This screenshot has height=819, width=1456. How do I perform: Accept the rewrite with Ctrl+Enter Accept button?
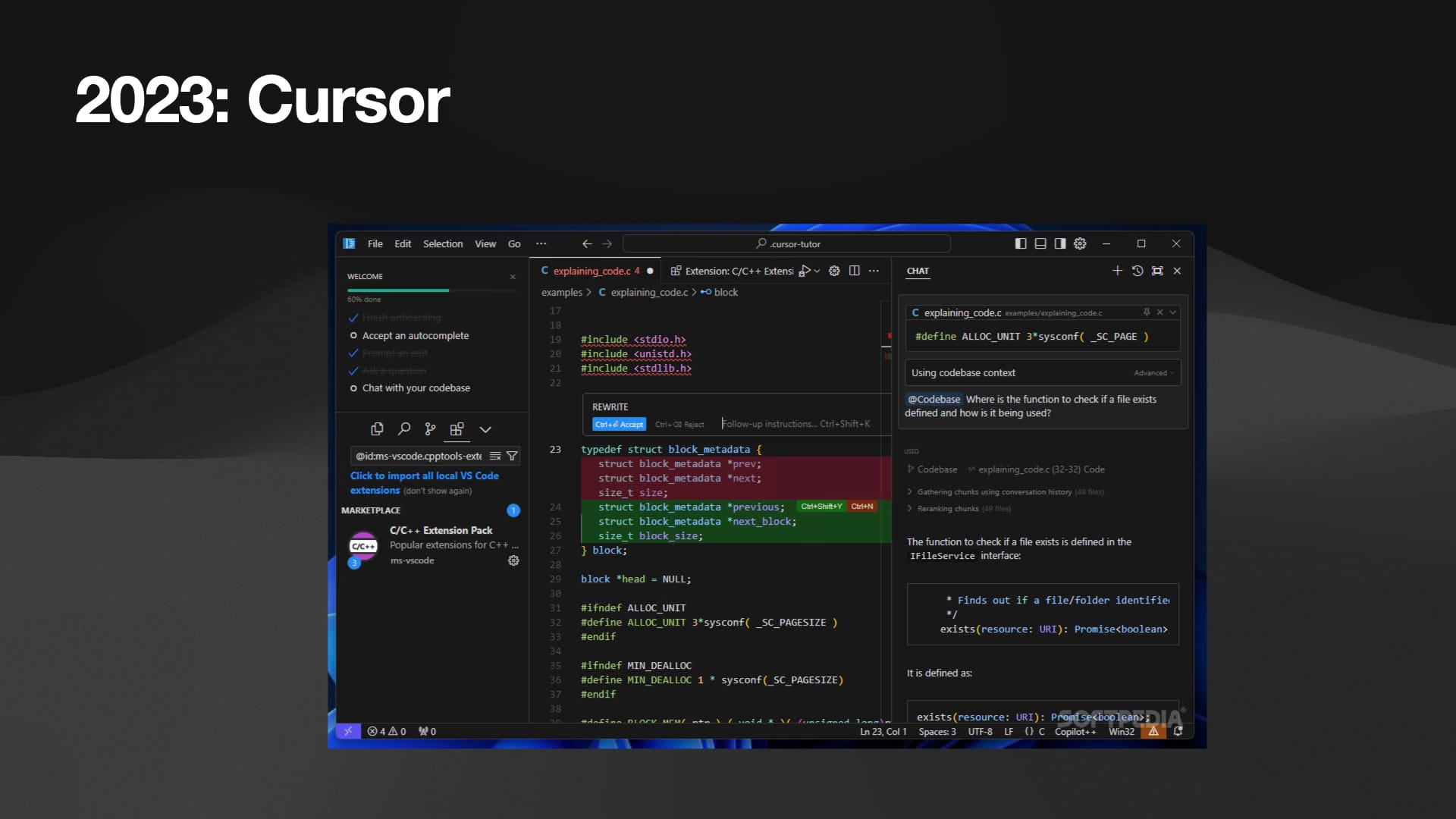tap(619, 425)
